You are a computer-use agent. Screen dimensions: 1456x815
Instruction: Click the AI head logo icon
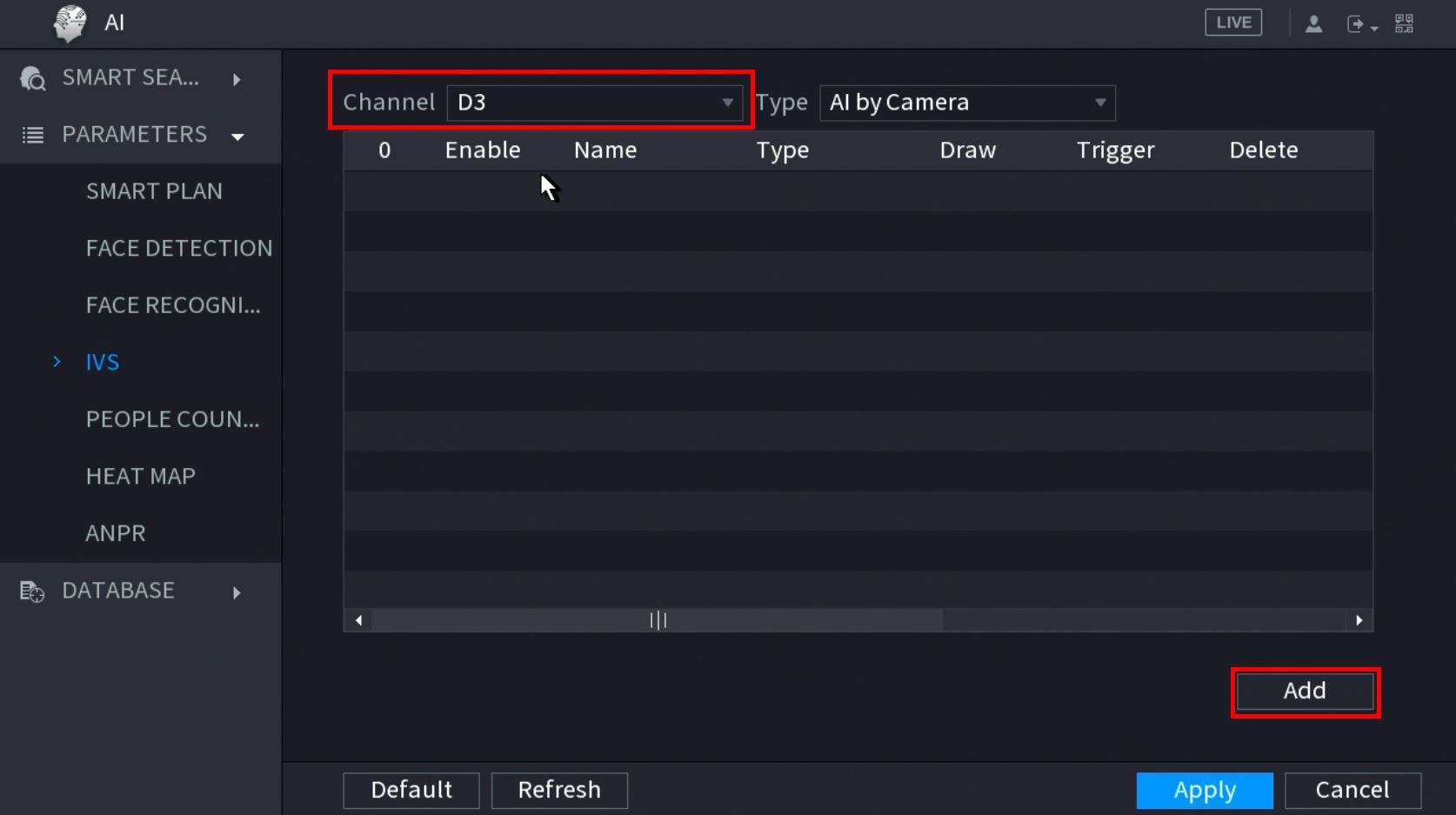click(70, 23)
